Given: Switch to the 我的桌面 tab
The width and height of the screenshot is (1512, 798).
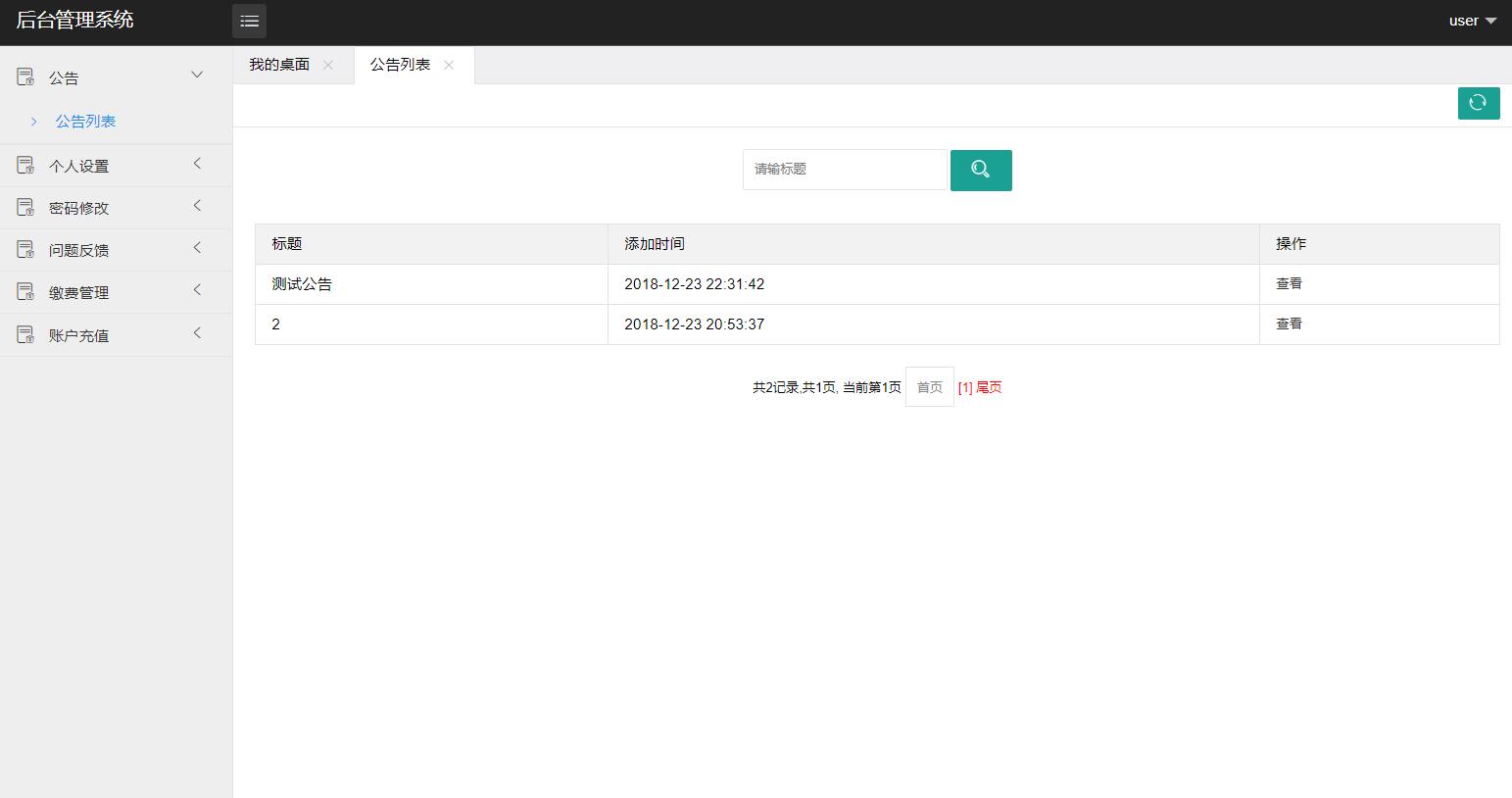Looking at the screenshot, I should point(277,64).
